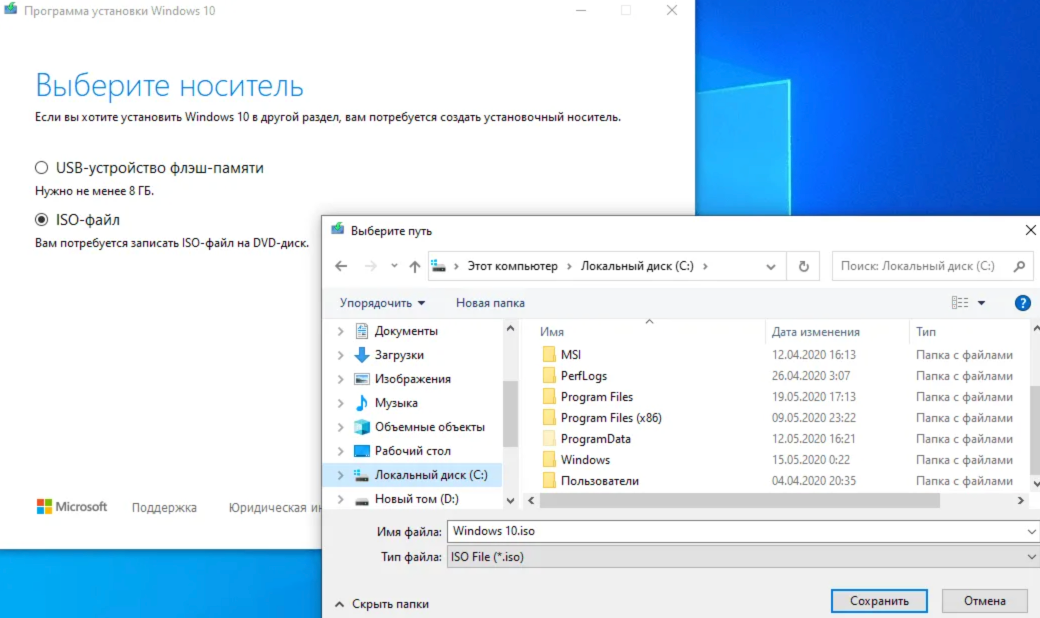This screenshot has width=1040, height=618.
Task: Select Документы in navigation pane
Action: 406,331
